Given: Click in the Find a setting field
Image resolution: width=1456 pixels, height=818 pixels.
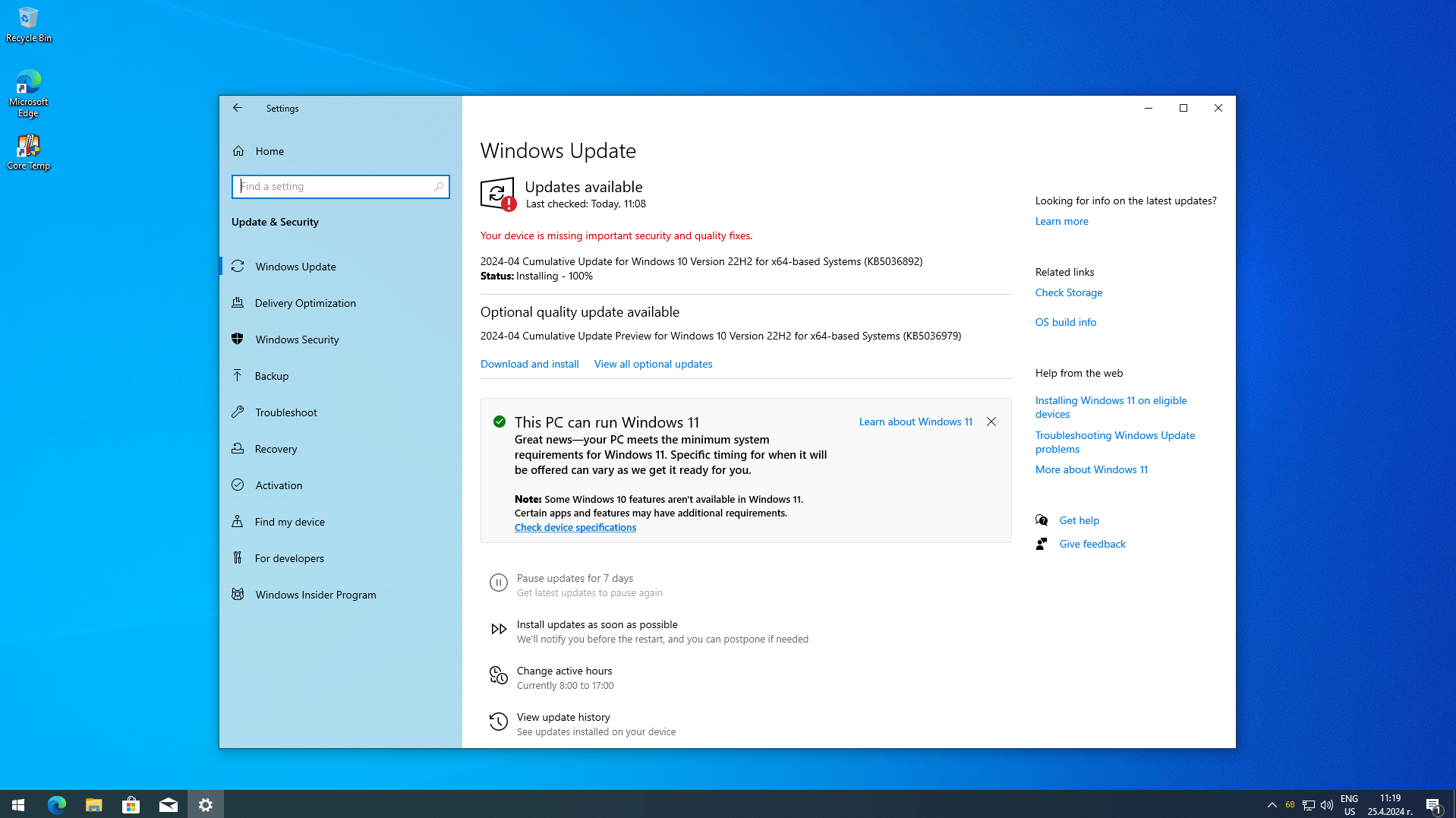Looking at the screenshot, I should 341,187.
